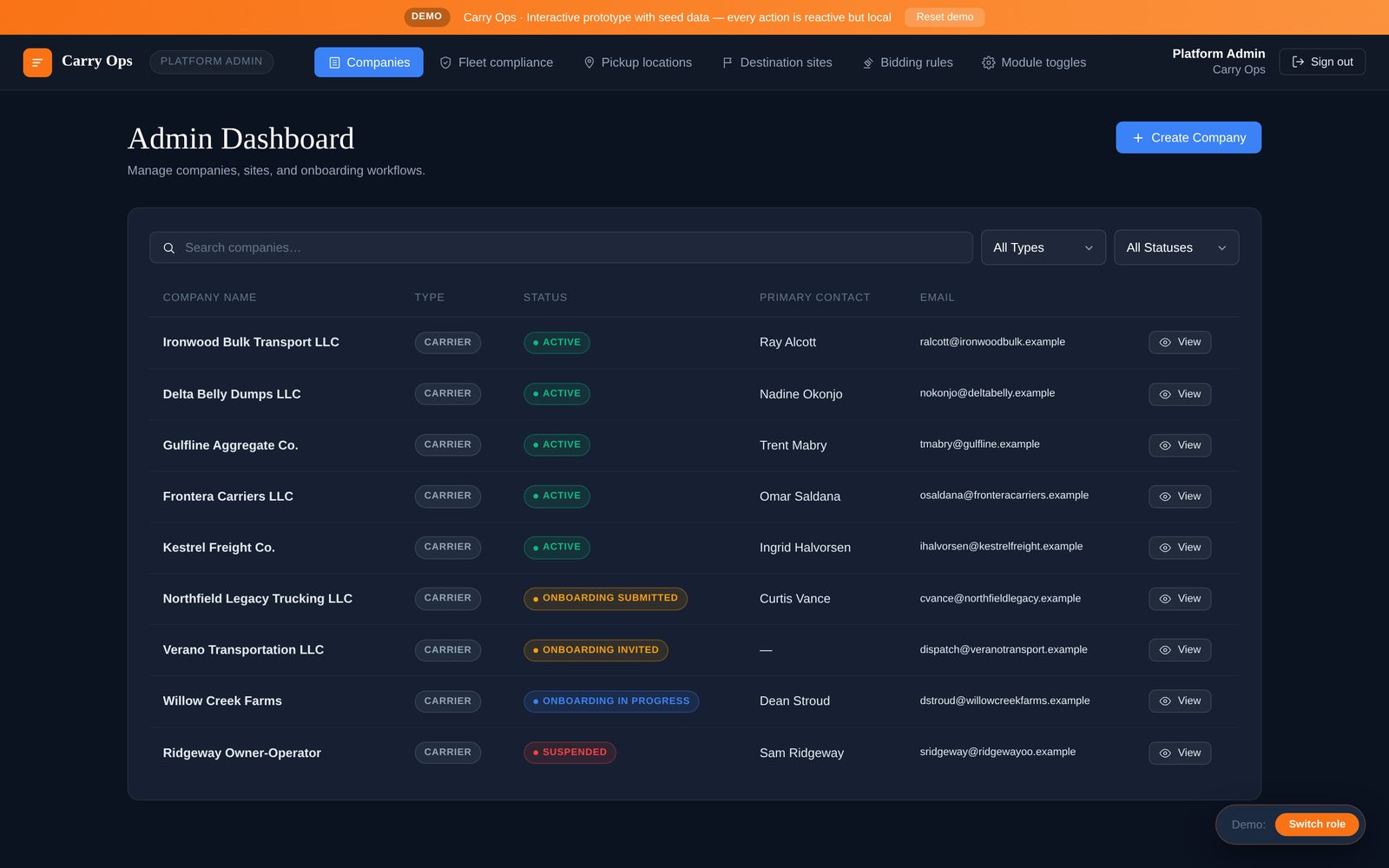Click the PLATFORM ADMIN badge
Viewport: 1389px width, 868px height.
coord(211,62)
